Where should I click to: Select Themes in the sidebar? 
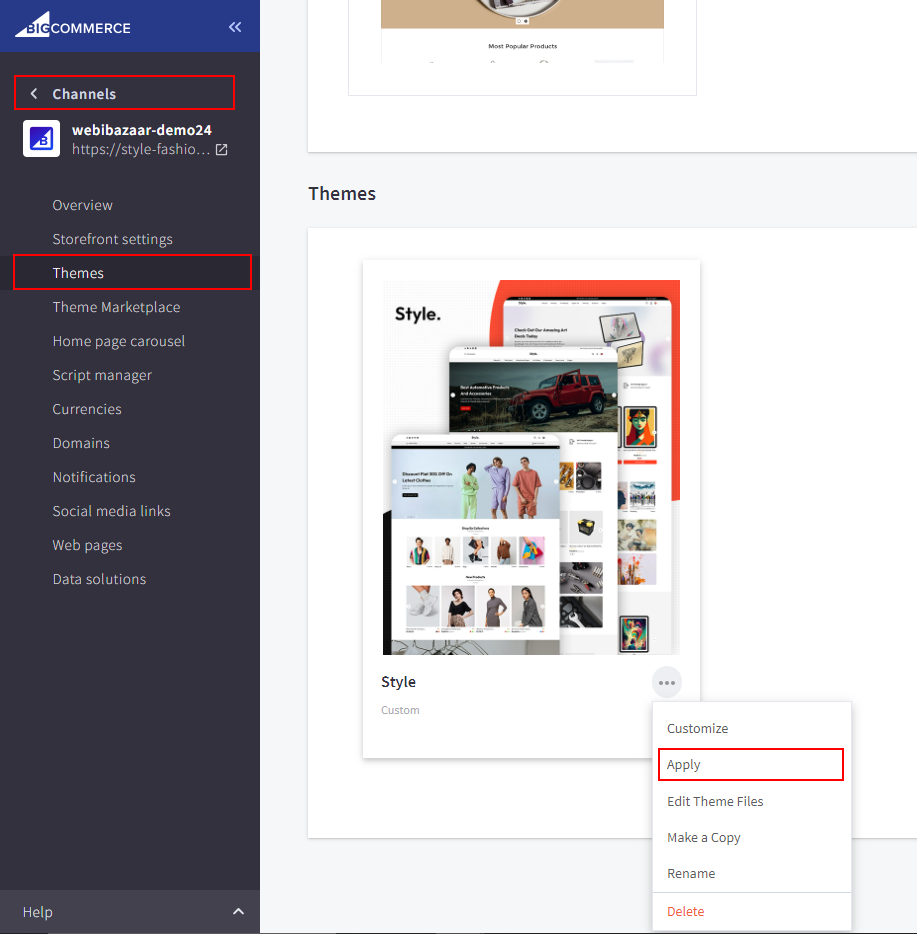(78, 273)
